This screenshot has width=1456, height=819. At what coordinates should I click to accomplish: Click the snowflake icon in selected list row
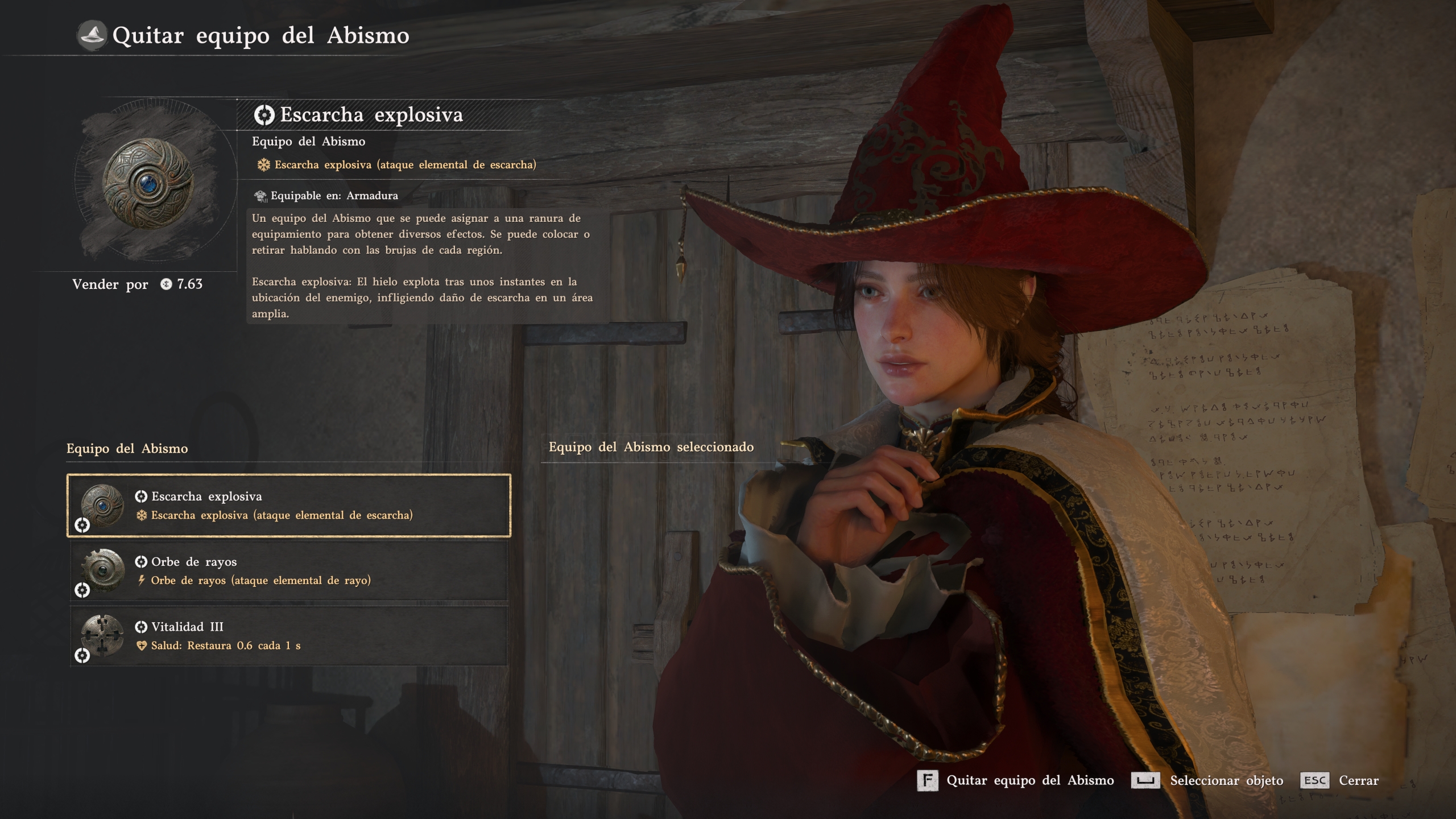(142, 515)
